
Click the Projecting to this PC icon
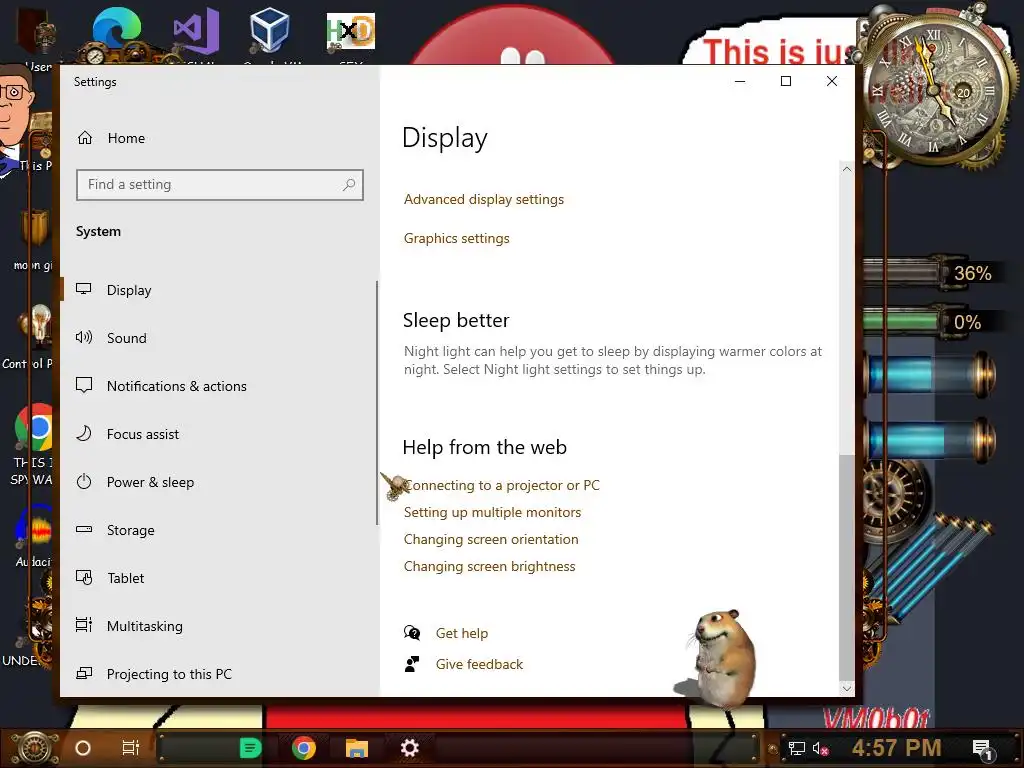click(x=84, y=673)
